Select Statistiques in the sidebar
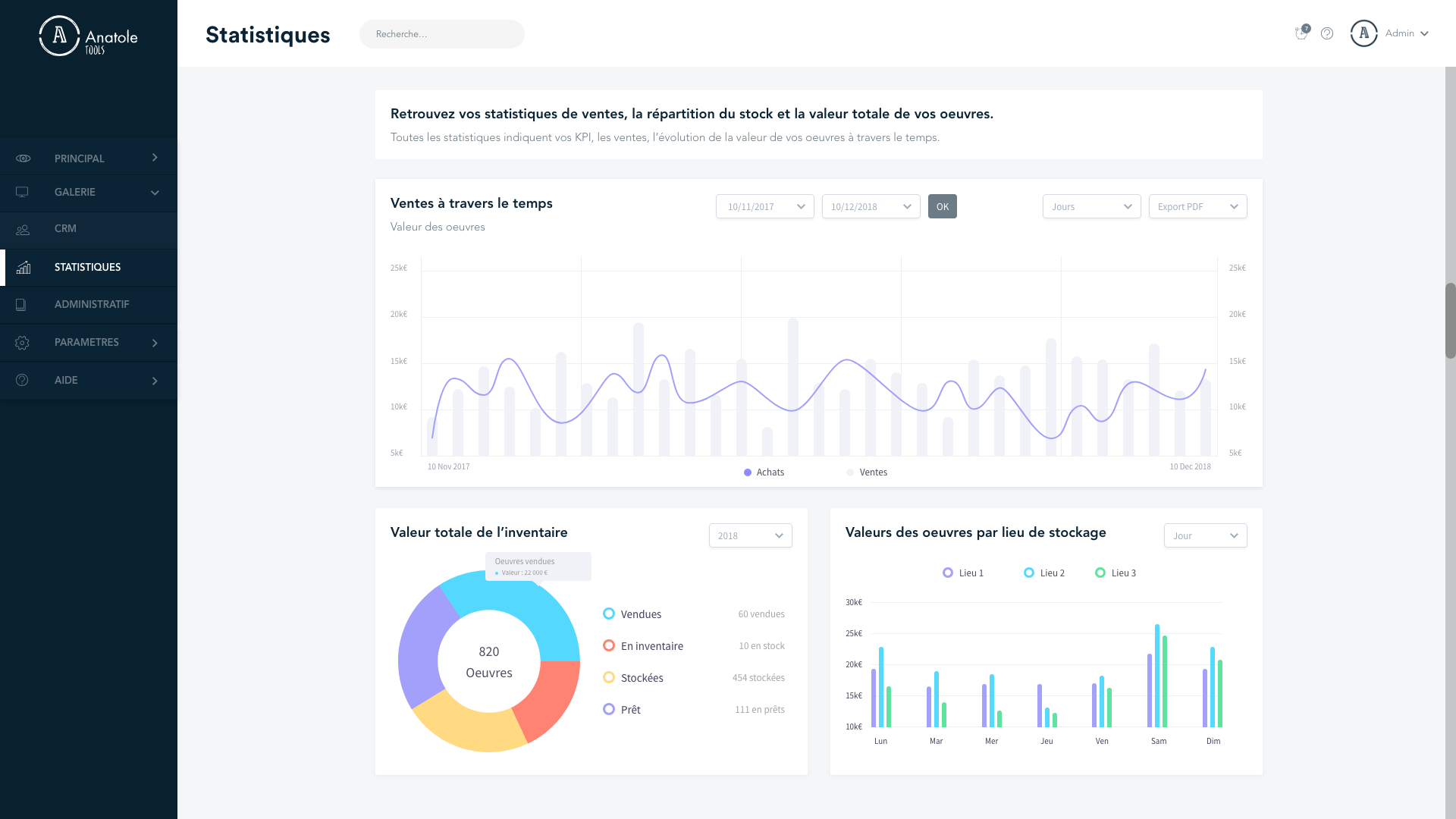 click(87, 268)
